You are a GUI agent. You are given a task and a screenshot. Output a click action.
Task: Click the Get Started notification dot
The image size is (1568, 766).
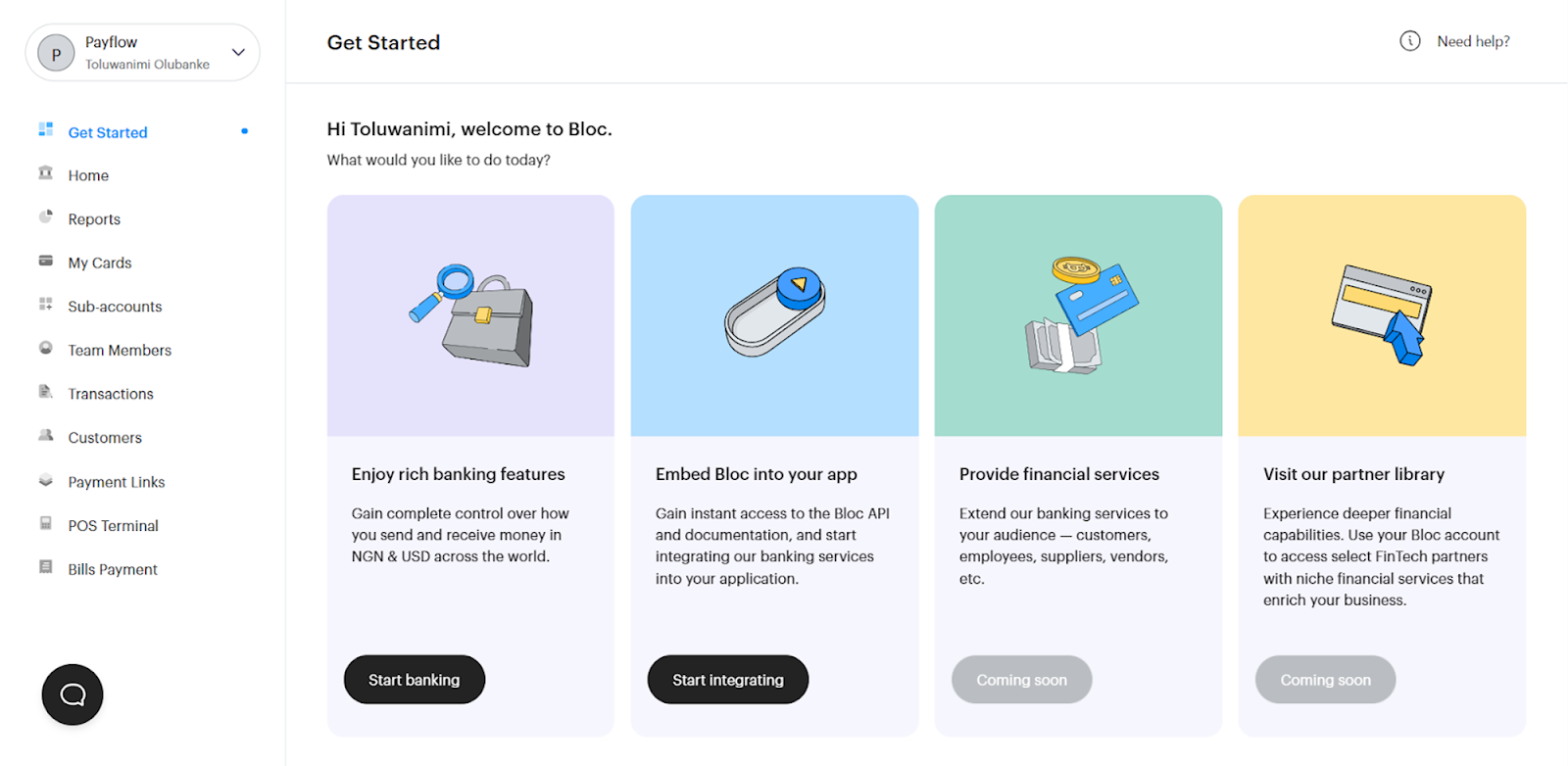point(243,131)
